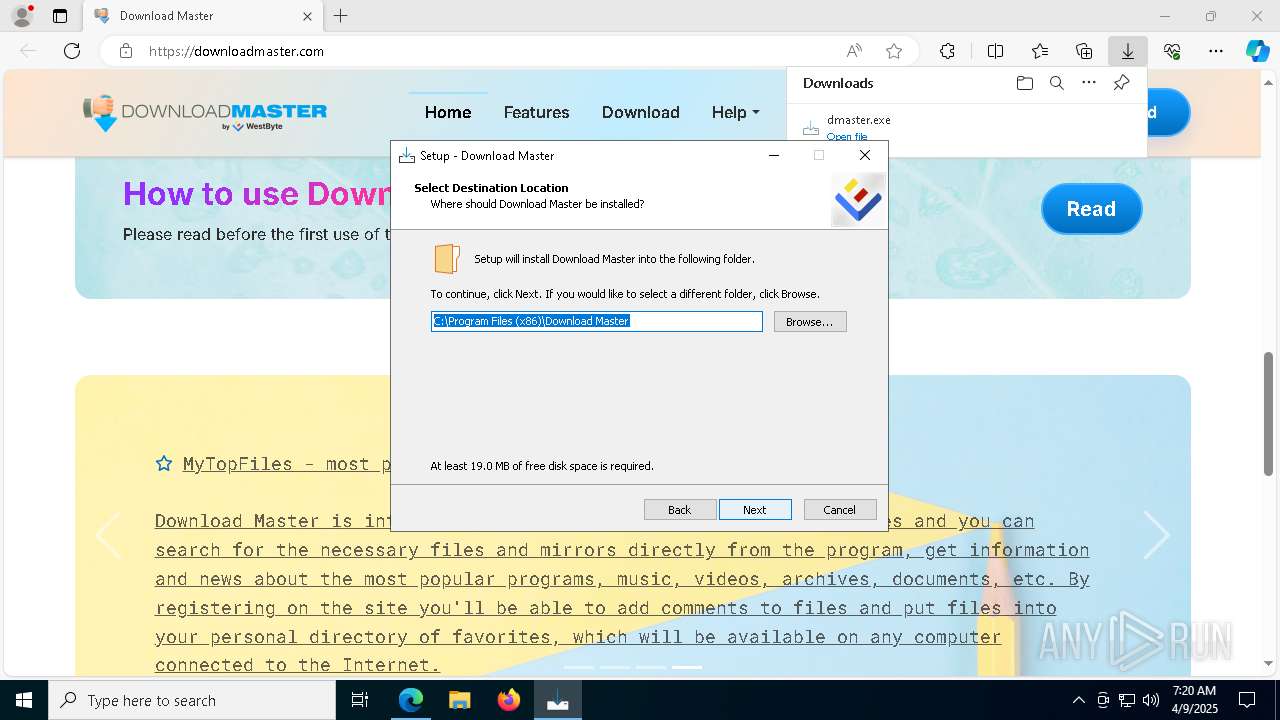Search downloads with magnifier icon
Viewport: 1280px width, 720px height.
pyautogui.click(x=1057, y=83)
